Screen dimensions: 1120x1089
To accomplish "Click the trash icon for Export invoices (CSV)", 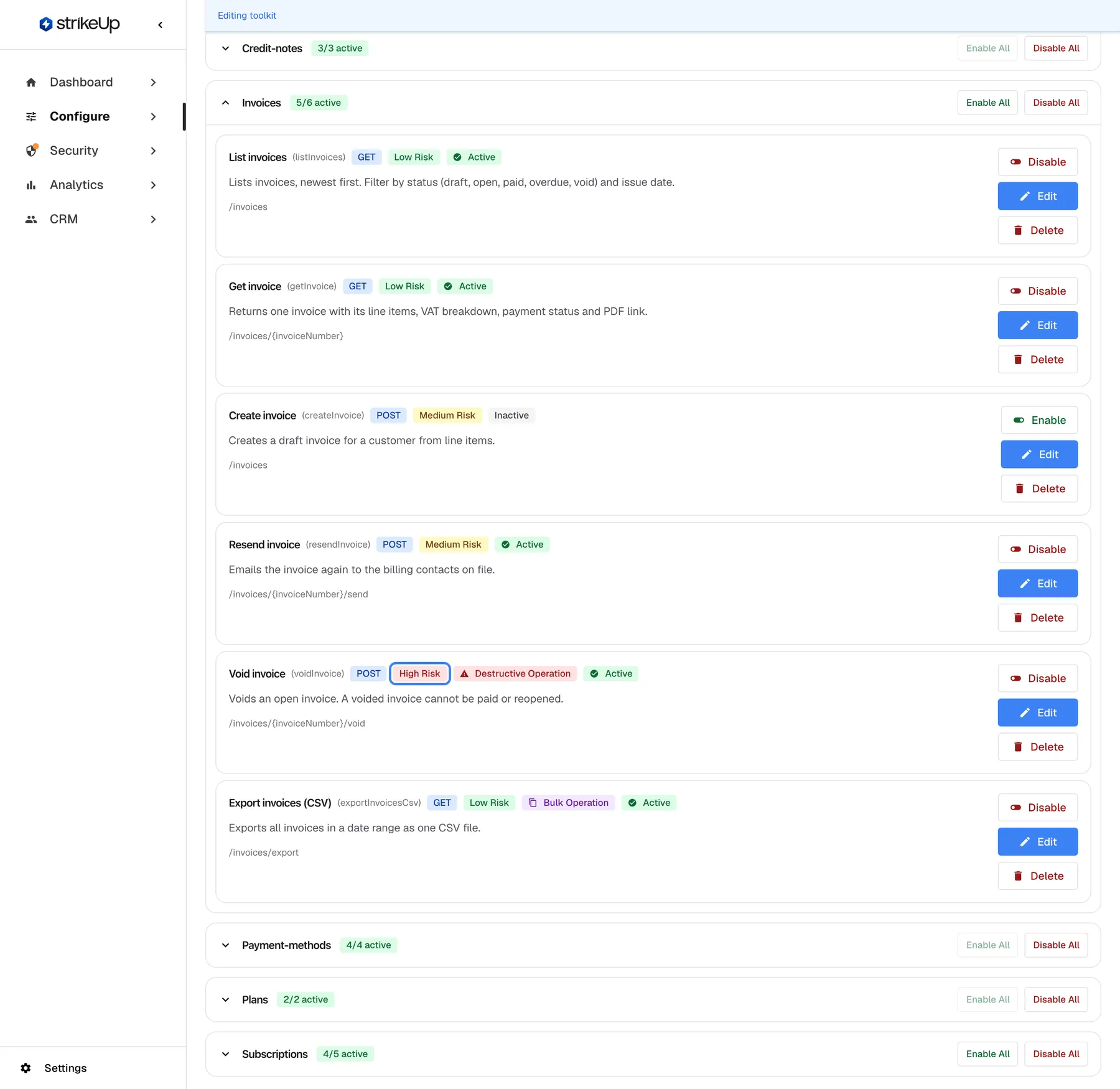I will coord(1018,876).
